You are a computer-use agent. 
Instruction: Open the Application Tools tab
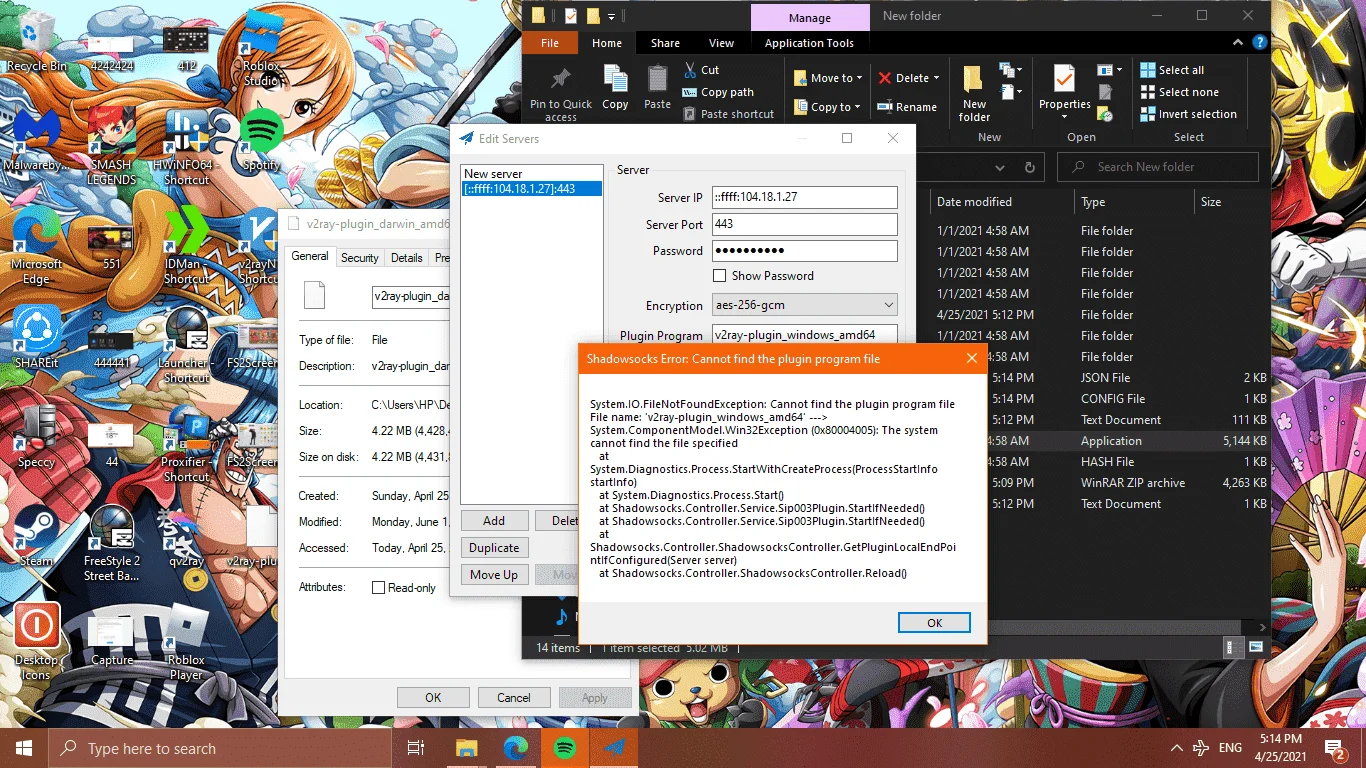point(809,43)
